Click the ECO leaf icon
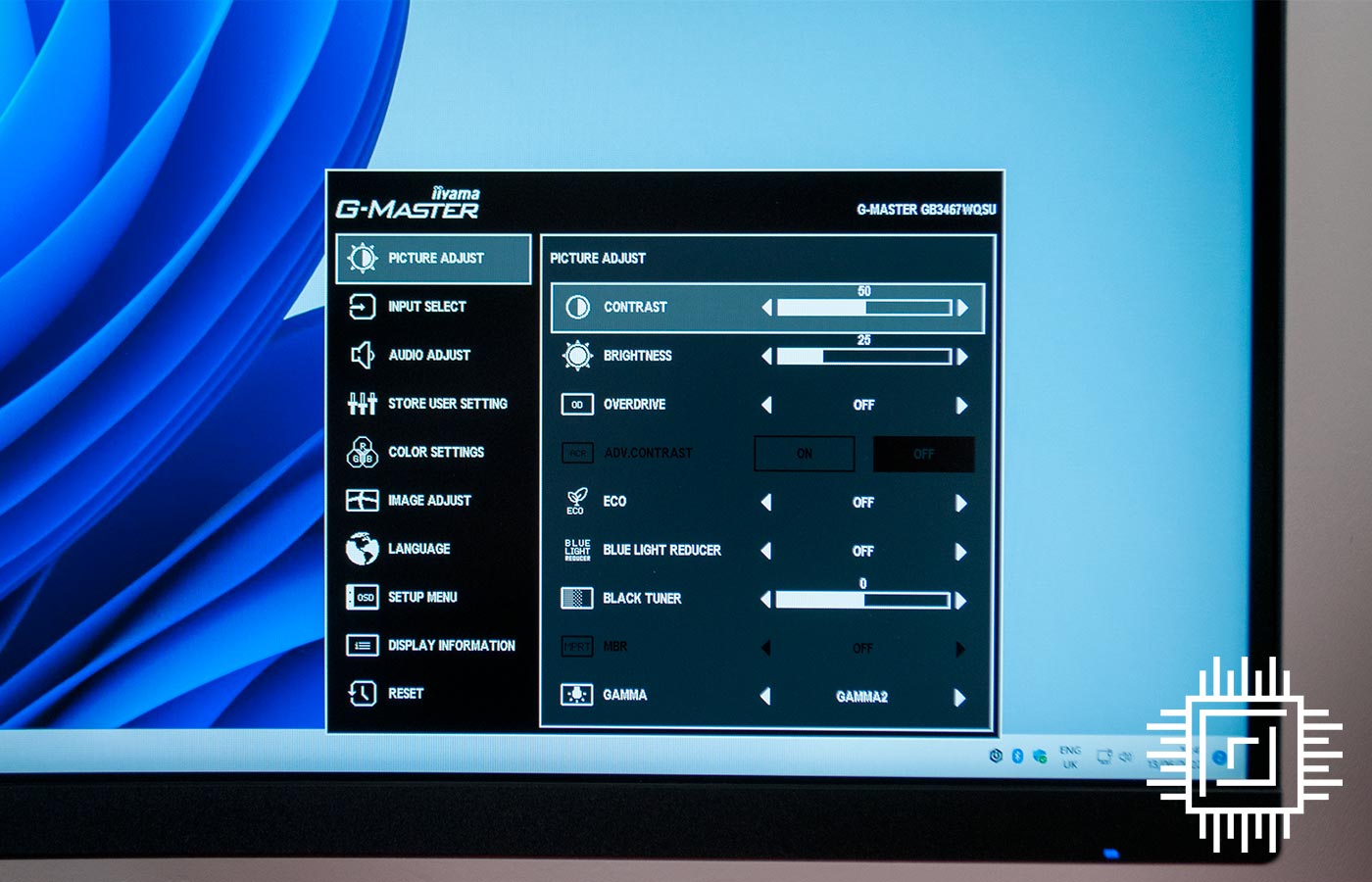This screenshot has height=882, width=1372. (576, 501)
